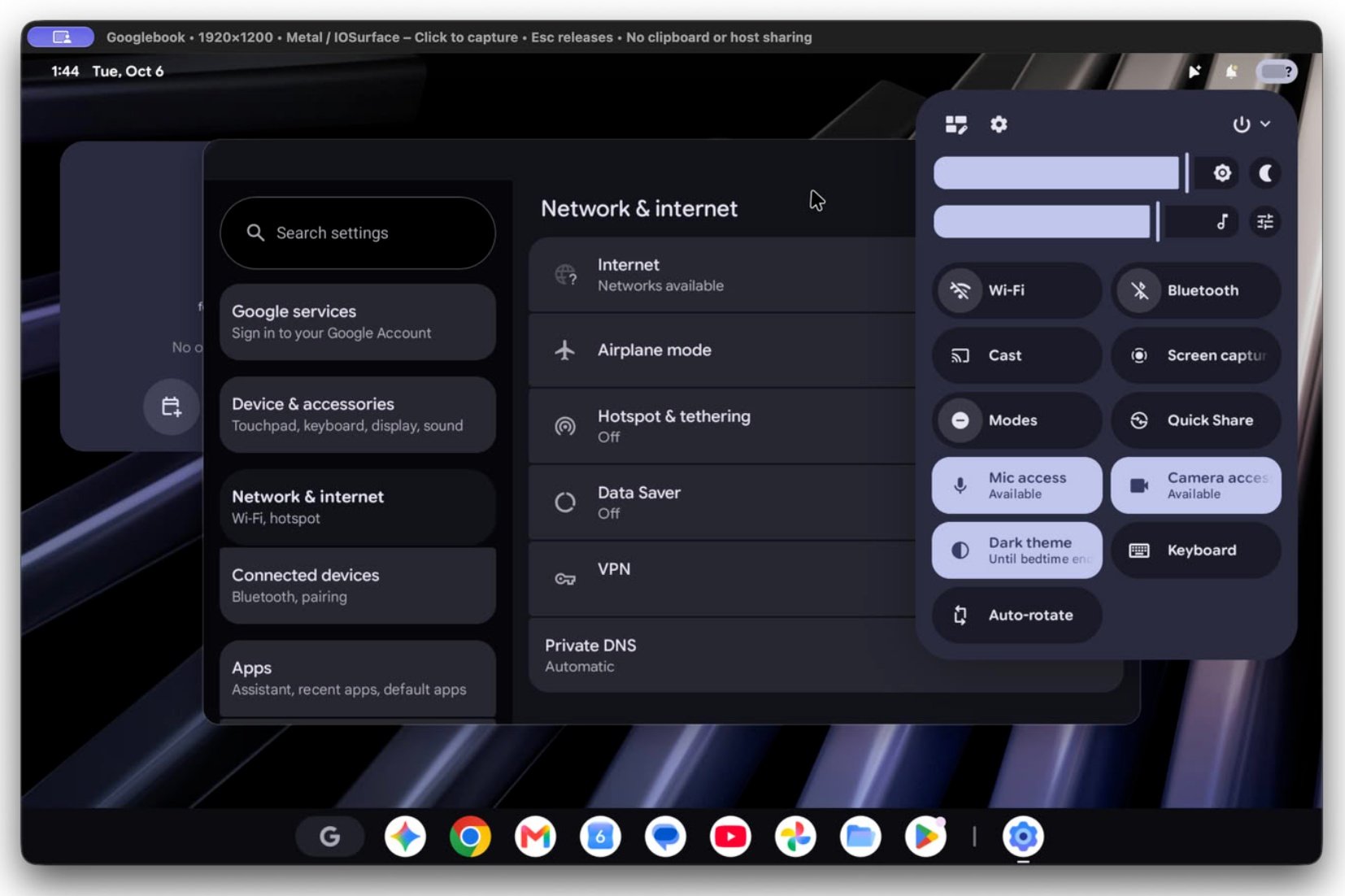Open the Modes tile
Screen dimensions: 1345x896
pyautogui.click(x=1016, y=420)
